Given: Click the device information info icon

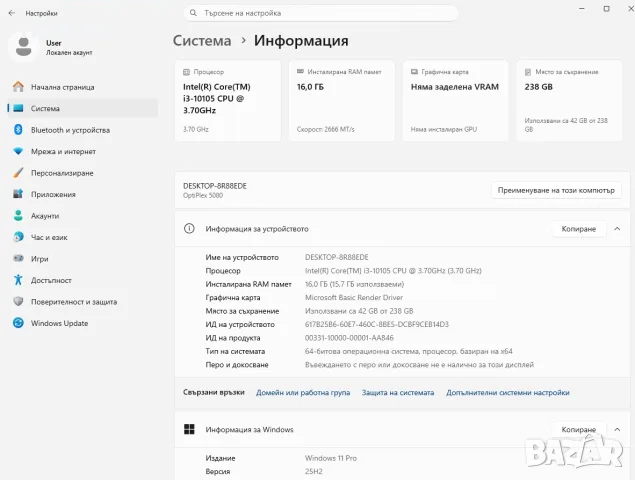Looking at the screenshot, I should tap(189, 228).
